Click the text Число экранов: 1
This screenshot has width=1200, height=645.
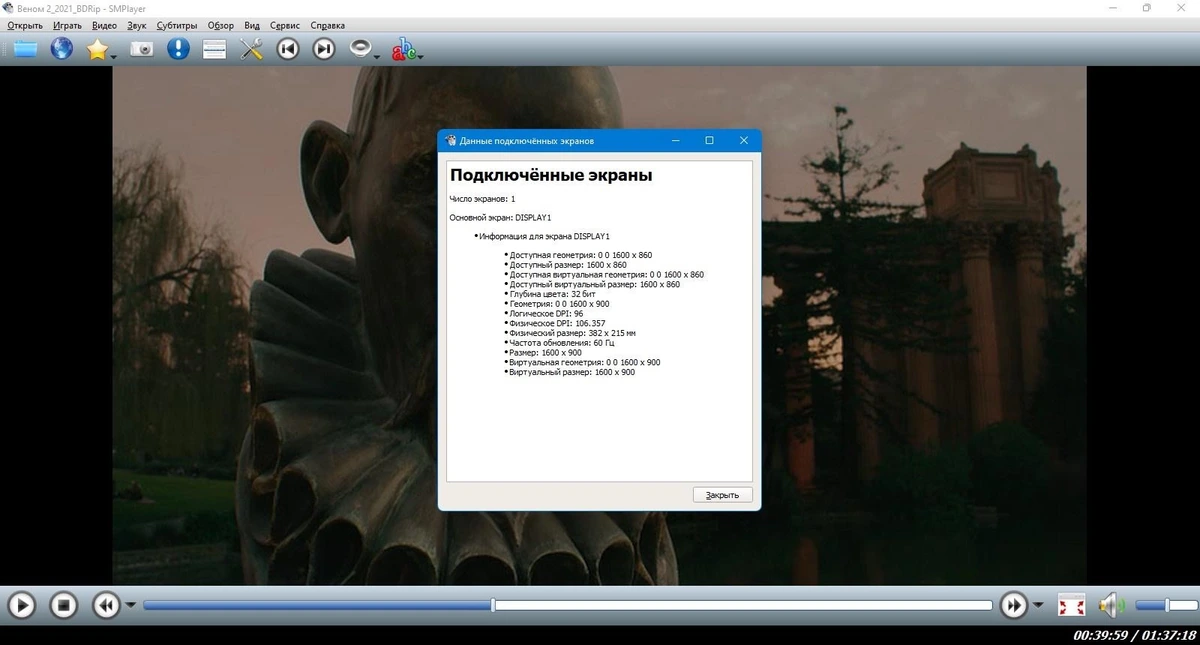(482, 199)
